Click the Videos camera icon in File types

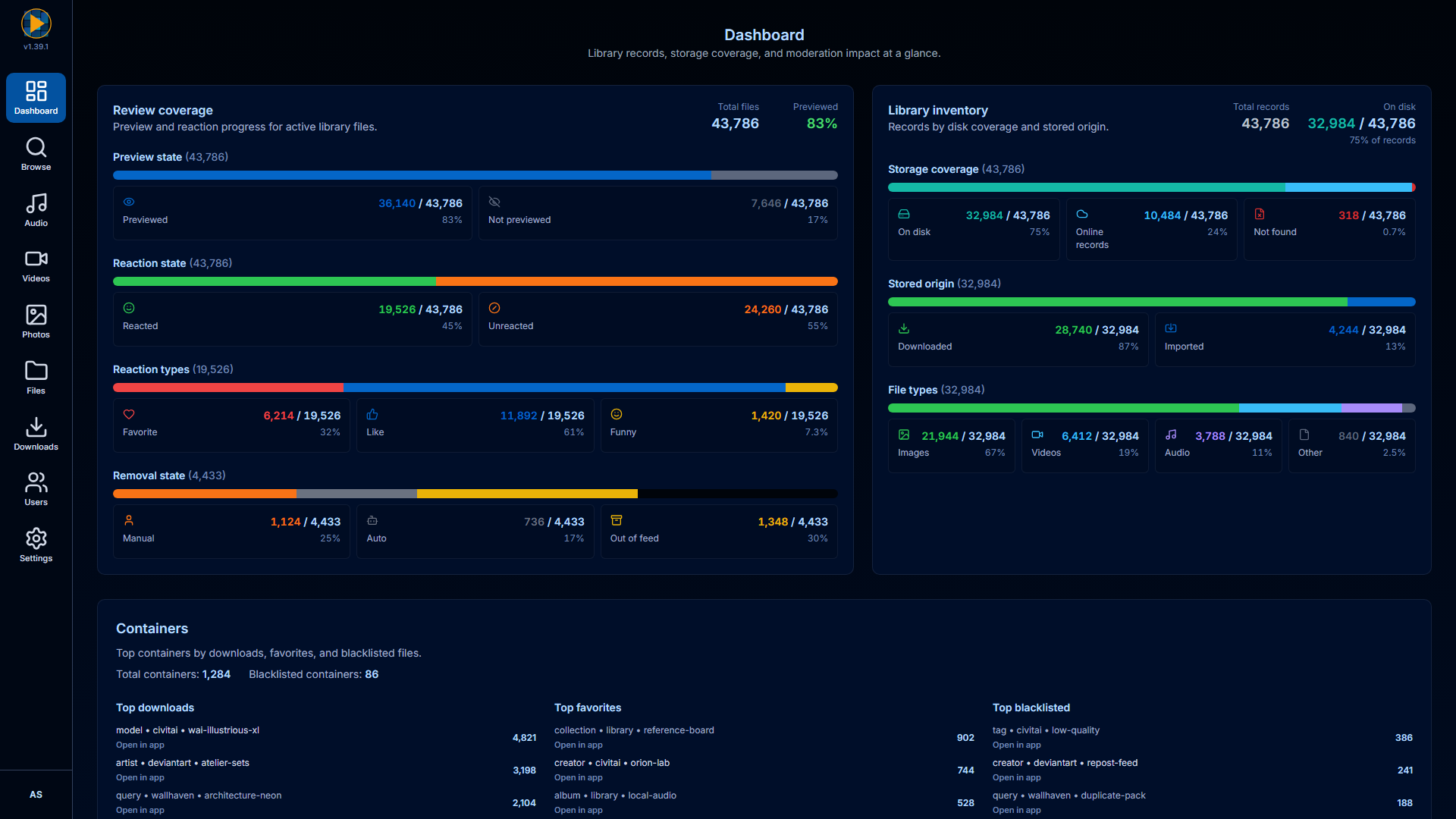(x=1037, y=435)
